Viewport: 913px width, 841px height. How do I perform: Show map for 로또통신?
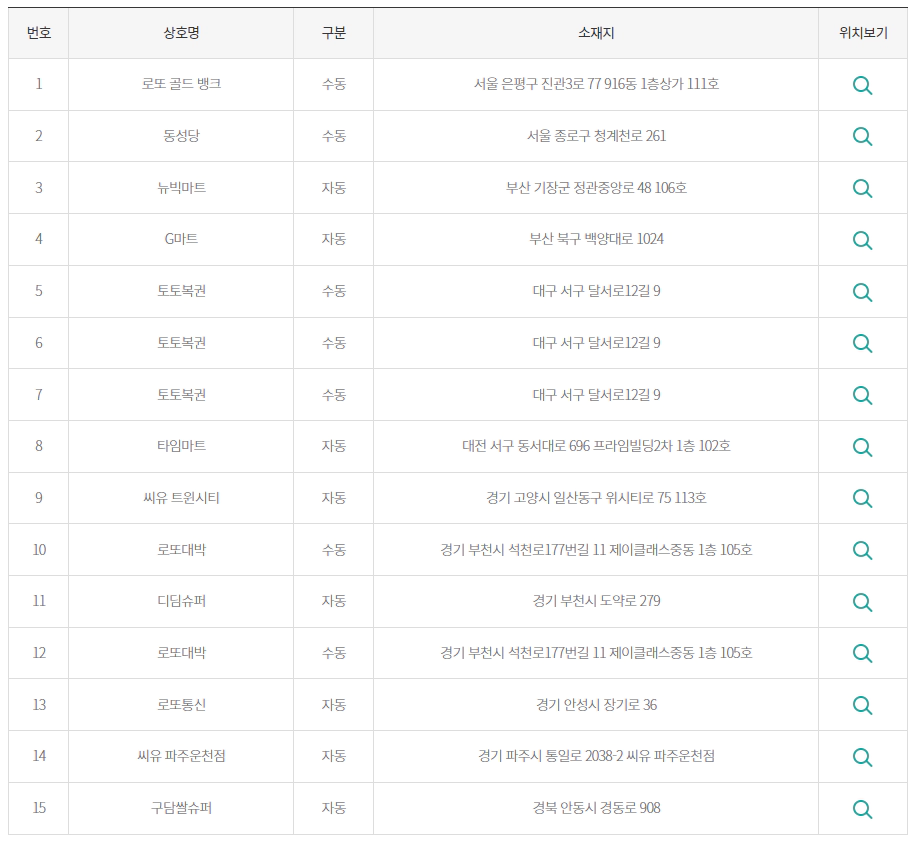(x=862, y=705)
